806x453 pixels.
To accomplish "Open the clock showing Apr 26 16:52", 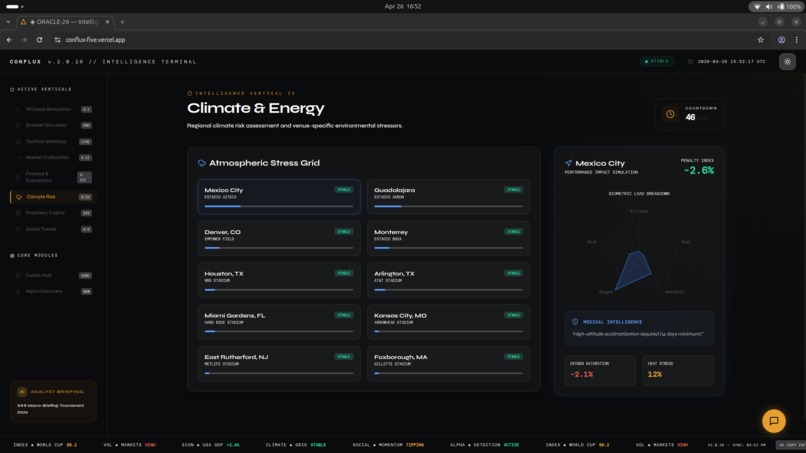I will [x=402, y=7].
